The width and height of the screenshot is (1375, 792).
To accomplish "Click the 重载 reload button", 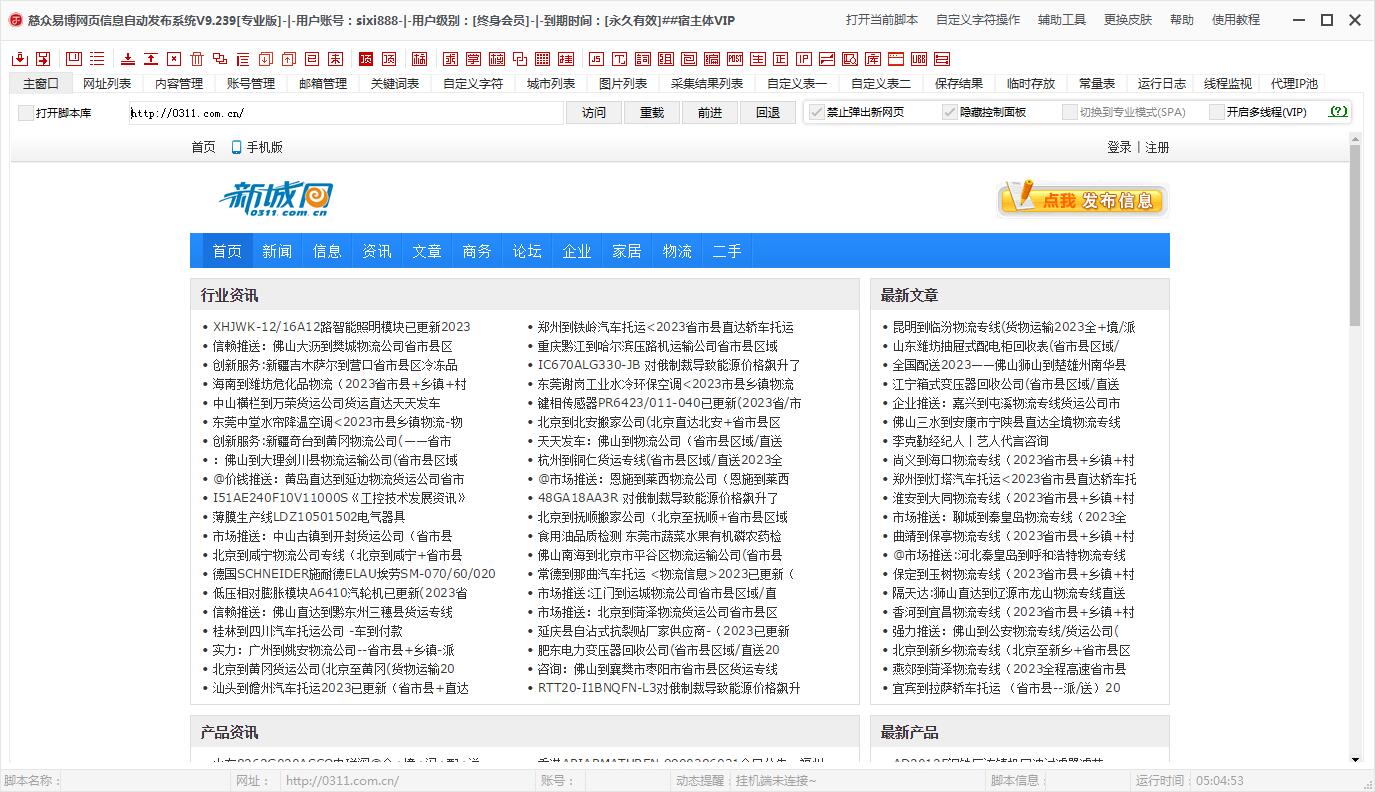I will [652, 113].
